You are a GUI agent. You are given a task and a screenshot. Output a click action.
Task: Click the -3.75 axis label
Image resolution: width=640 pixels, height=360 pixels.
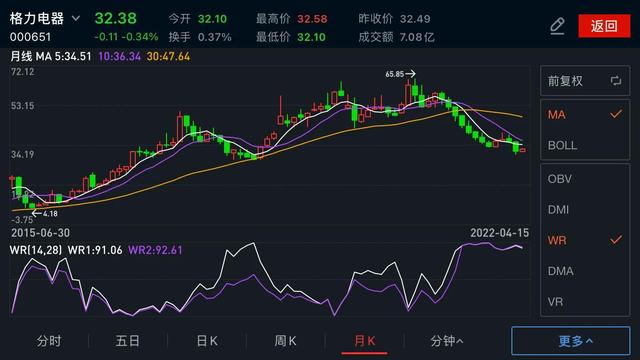(x=22, y=220)
